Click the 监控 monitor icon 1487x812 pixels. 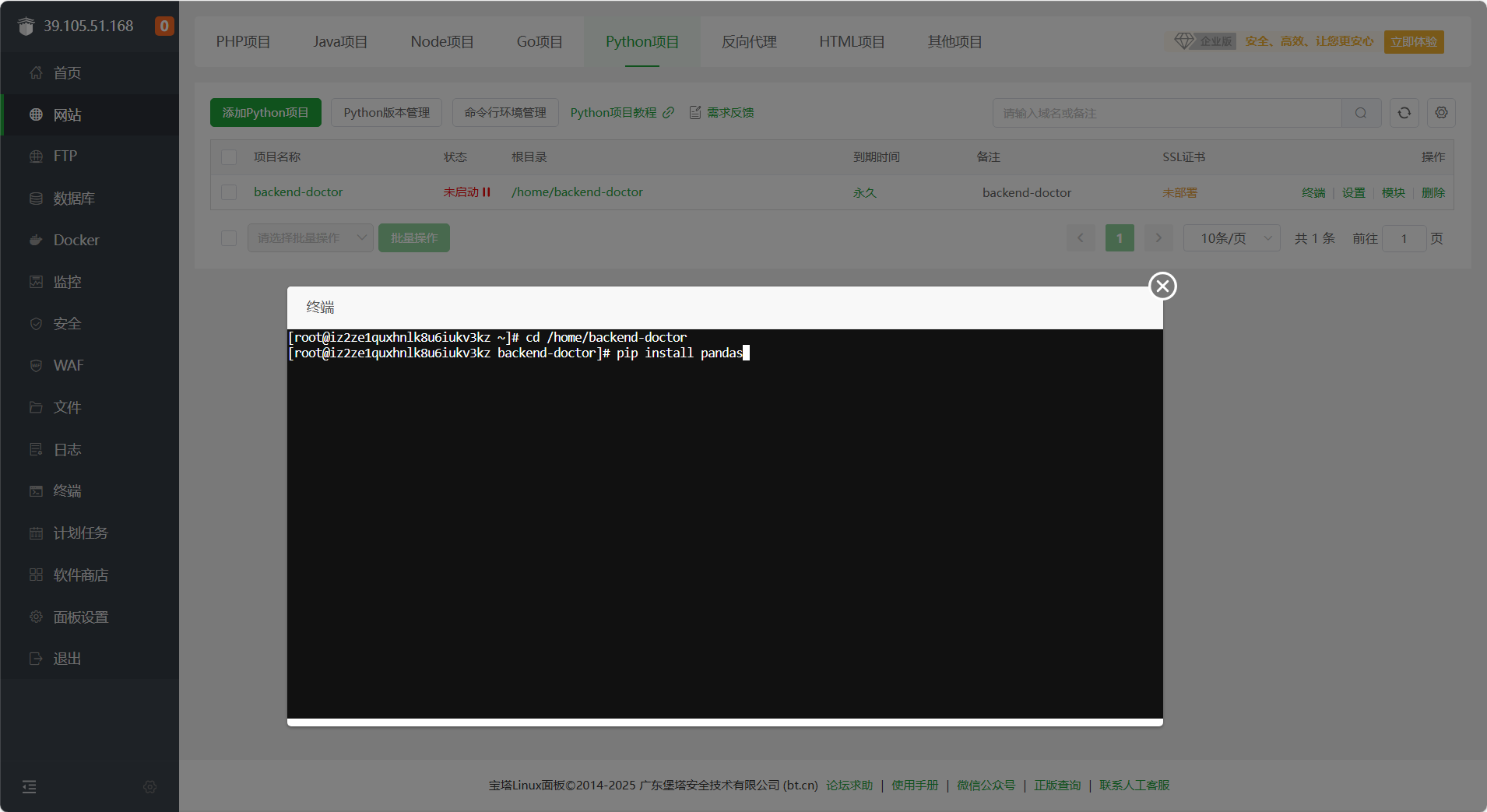36,282
